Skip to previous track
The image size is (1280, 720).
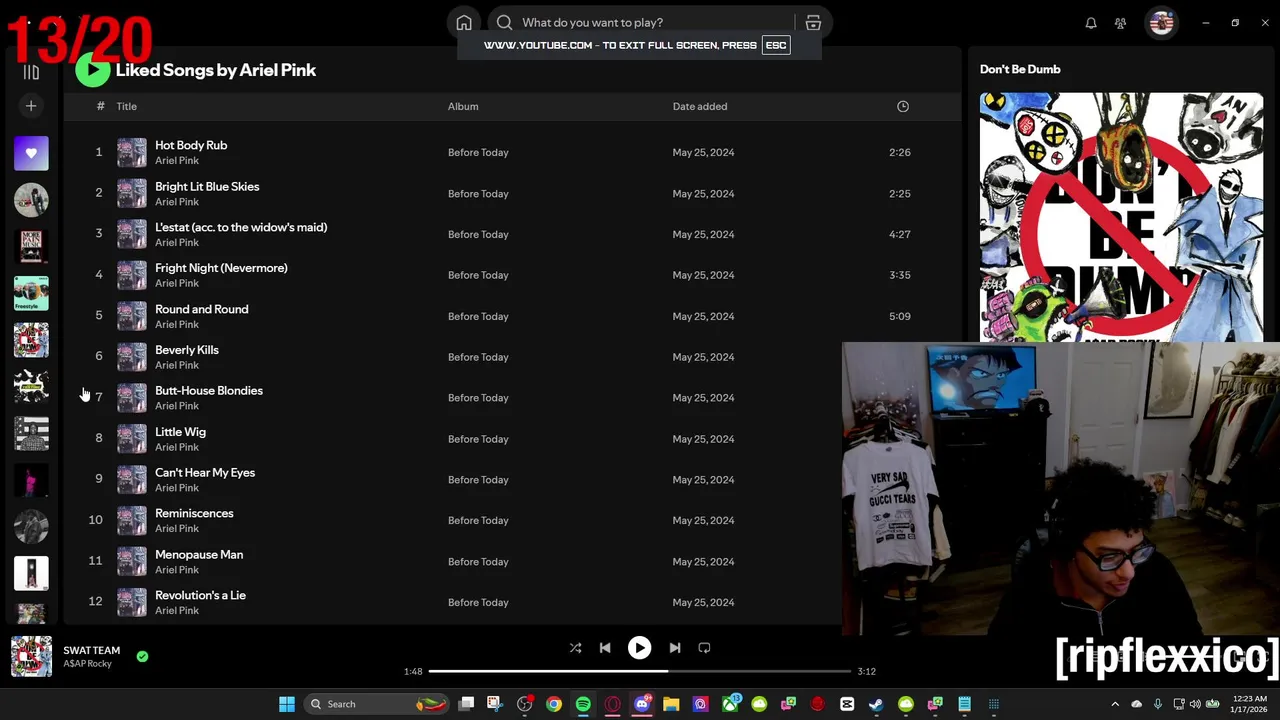[x=605, y=648]
